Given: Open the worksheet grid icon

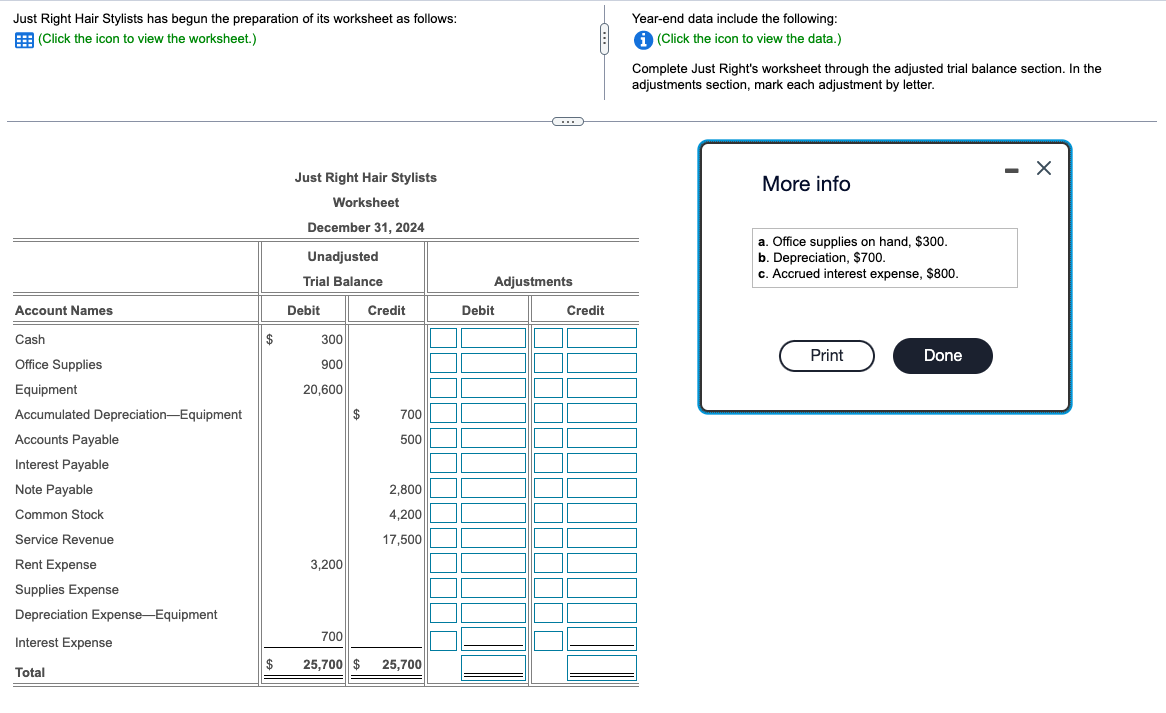Looking at the screenshot, I should (x=24, y=40).
